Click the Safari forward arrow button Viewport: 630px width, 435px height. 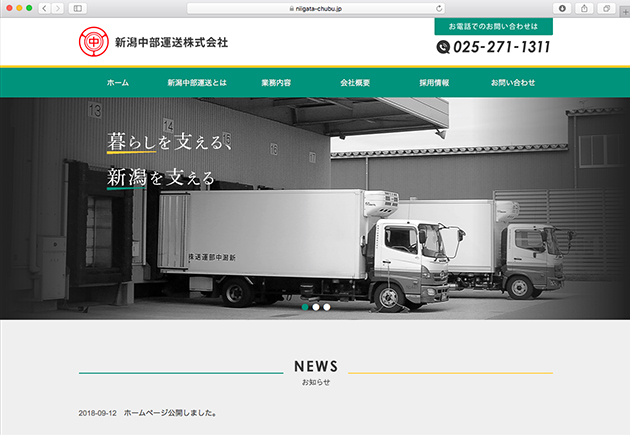pos(58,8)
